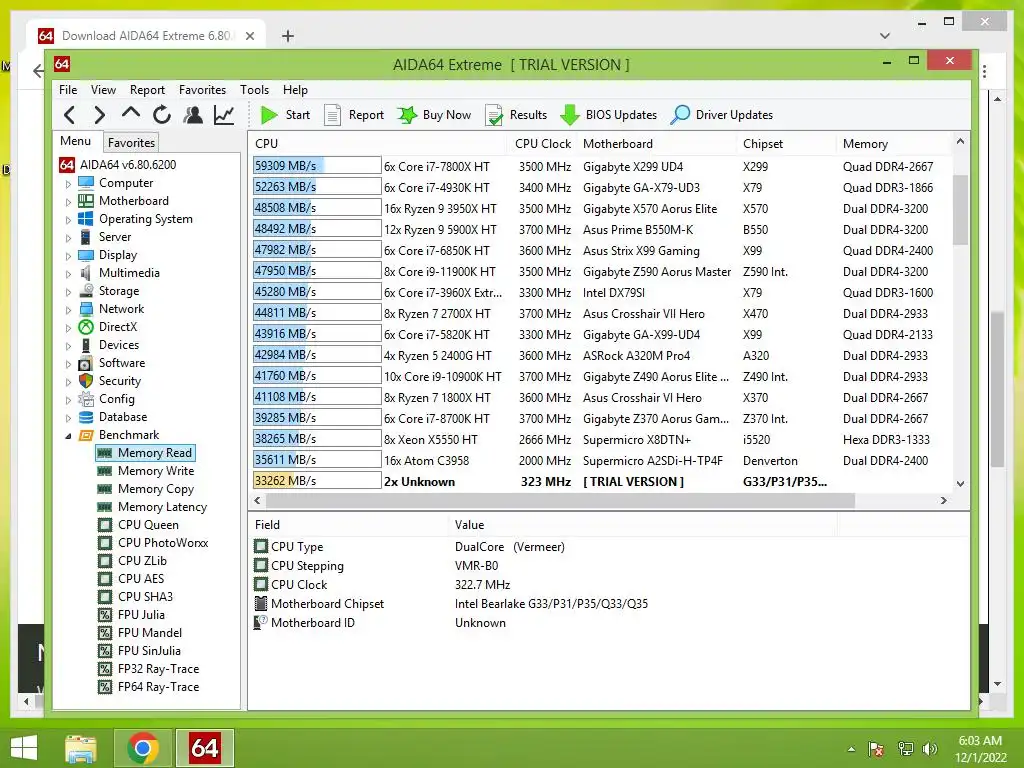Select the Memory Copy benchmark

[146, 488]
